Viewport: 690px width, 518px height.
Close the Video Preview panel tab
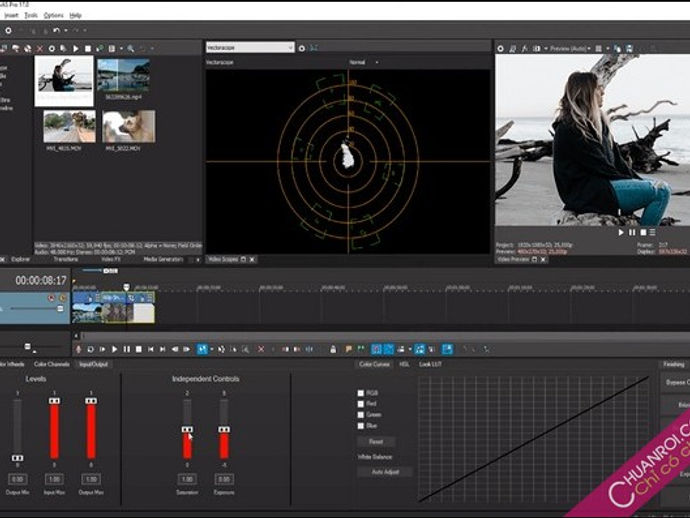tap(543, 259)
